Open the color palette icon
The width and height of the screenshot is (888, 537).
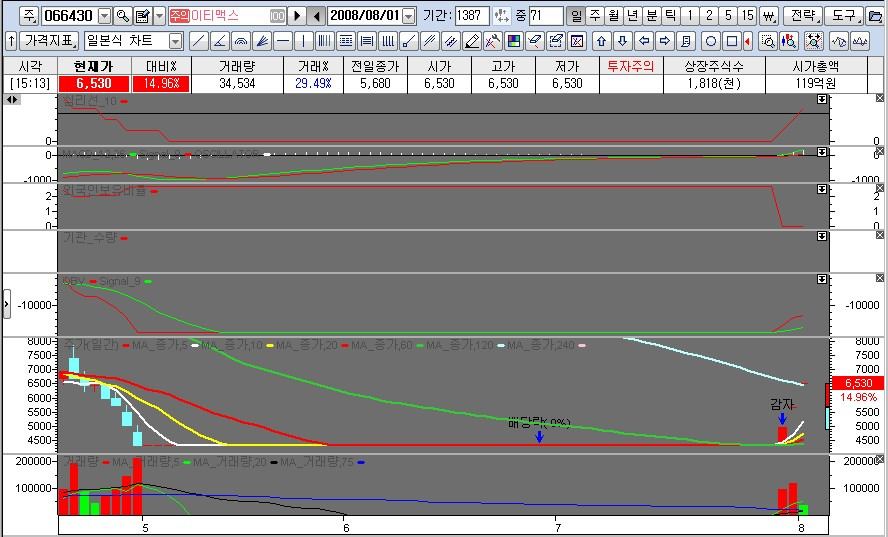click(514, 41)
